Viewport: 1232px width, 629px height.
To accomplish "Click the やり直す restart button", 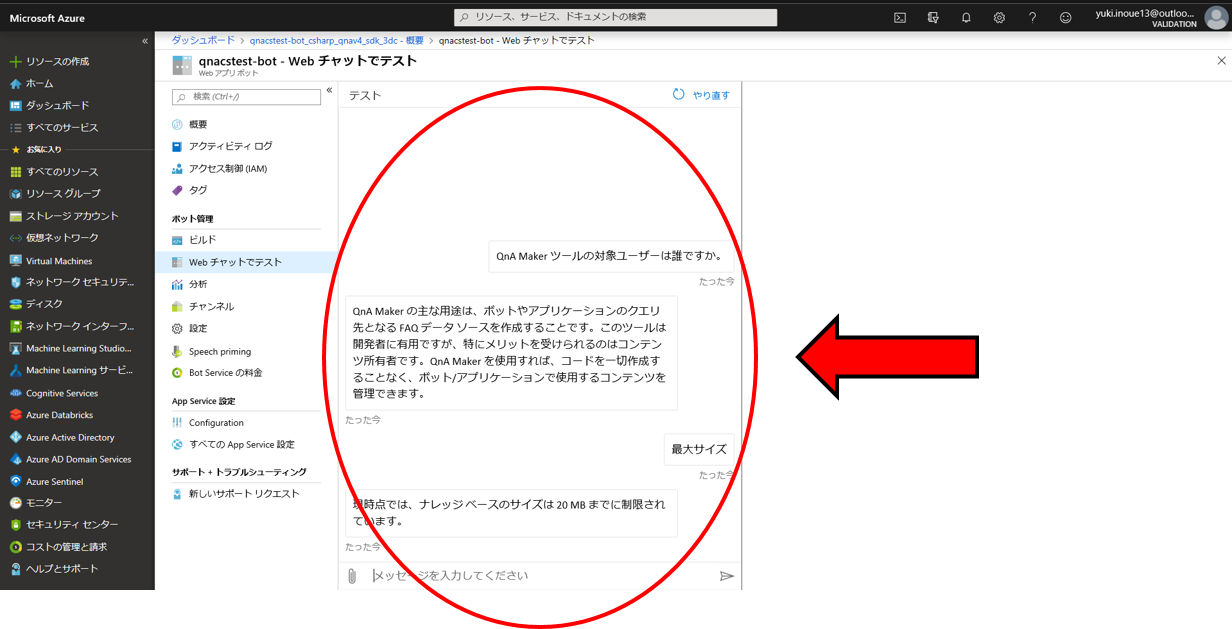I will click(x=701, y=95).
